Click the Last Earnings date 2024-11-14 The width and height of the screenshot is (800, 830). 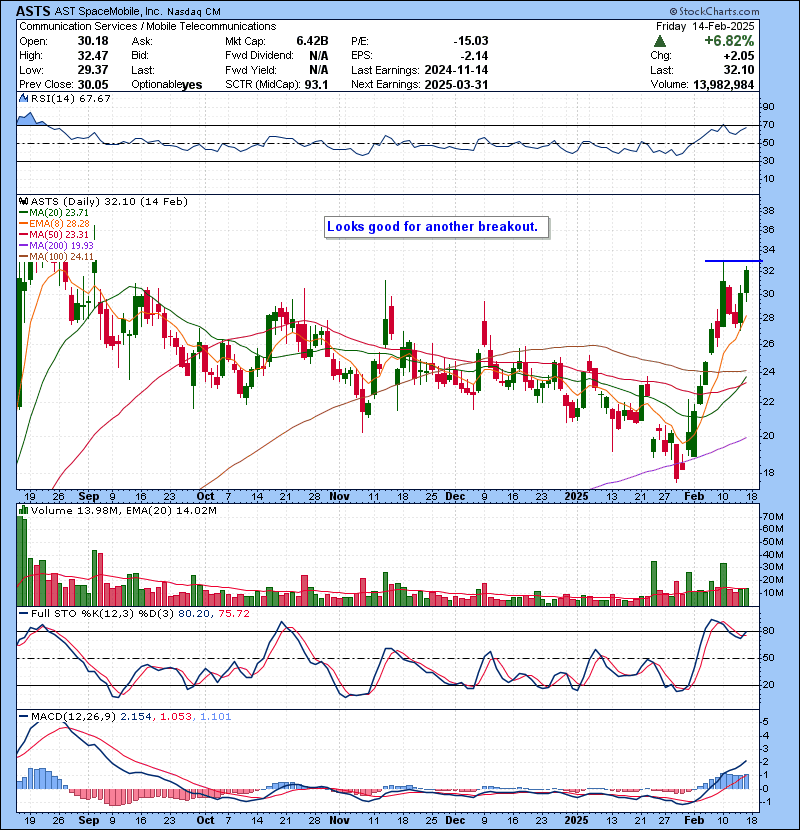[456, 70]
